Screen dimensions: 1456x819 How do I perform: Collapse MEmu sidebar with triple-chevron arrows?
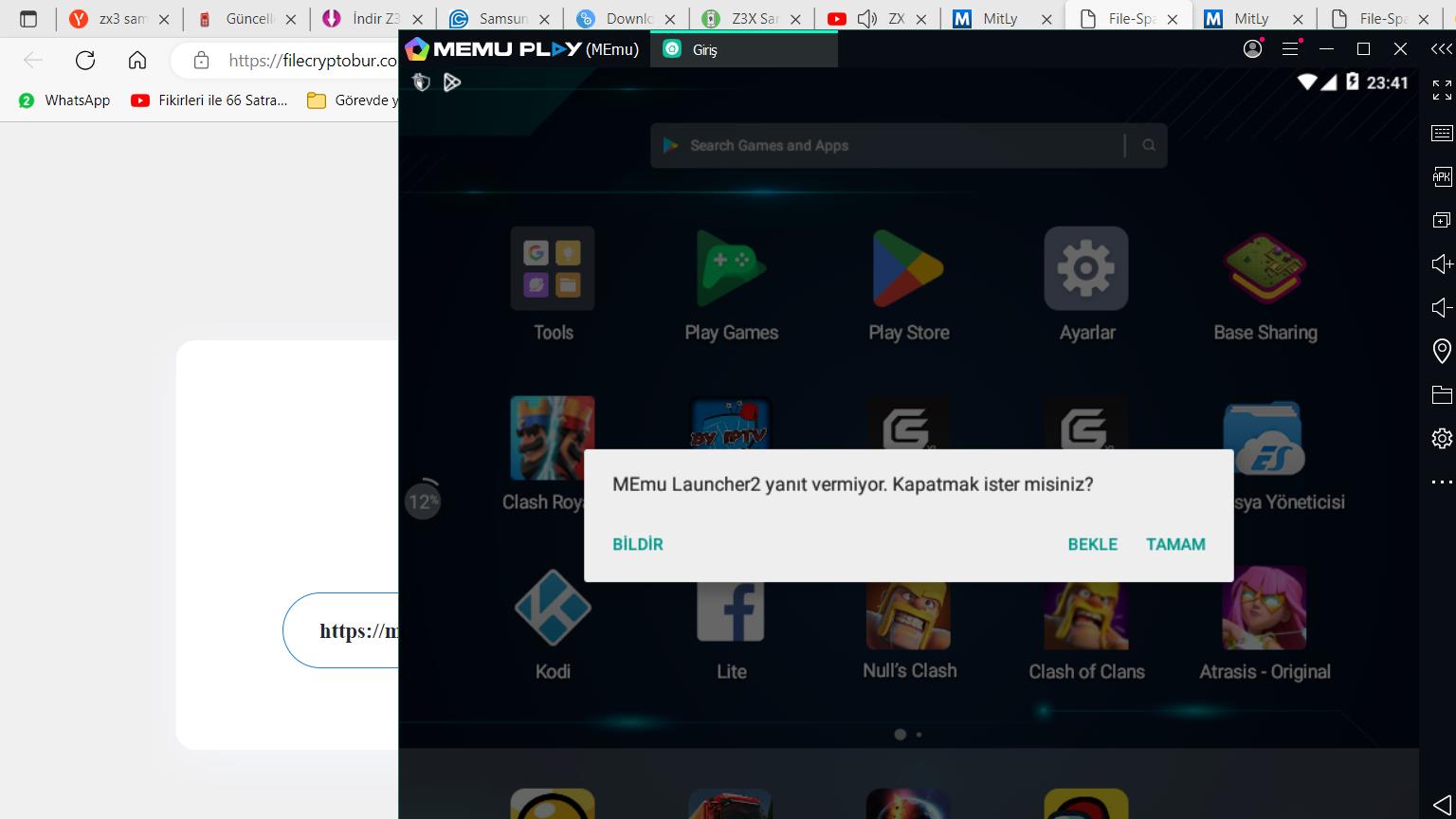coord(1441,49)
